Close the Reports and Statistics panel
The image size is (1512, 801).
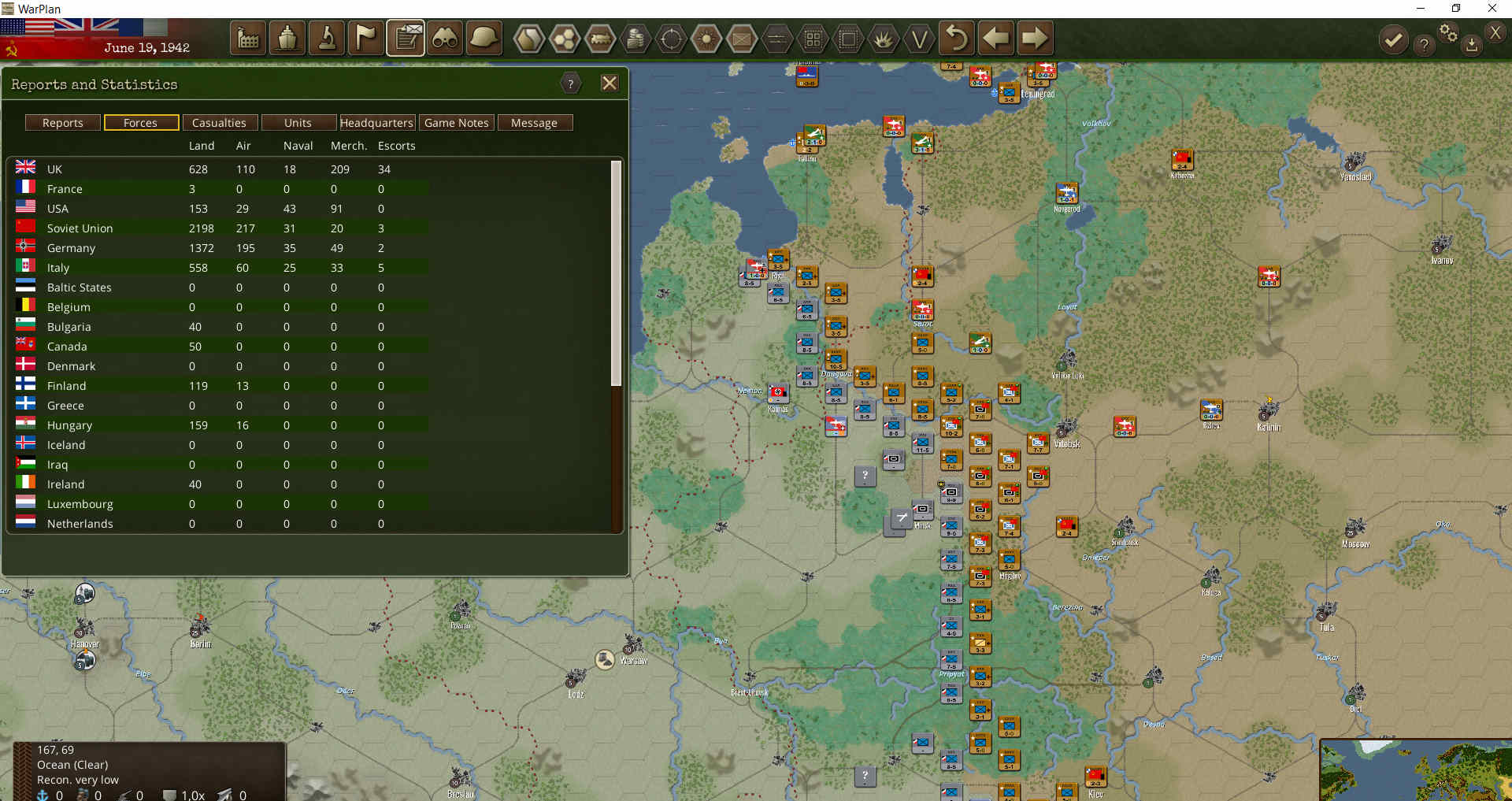610,83
